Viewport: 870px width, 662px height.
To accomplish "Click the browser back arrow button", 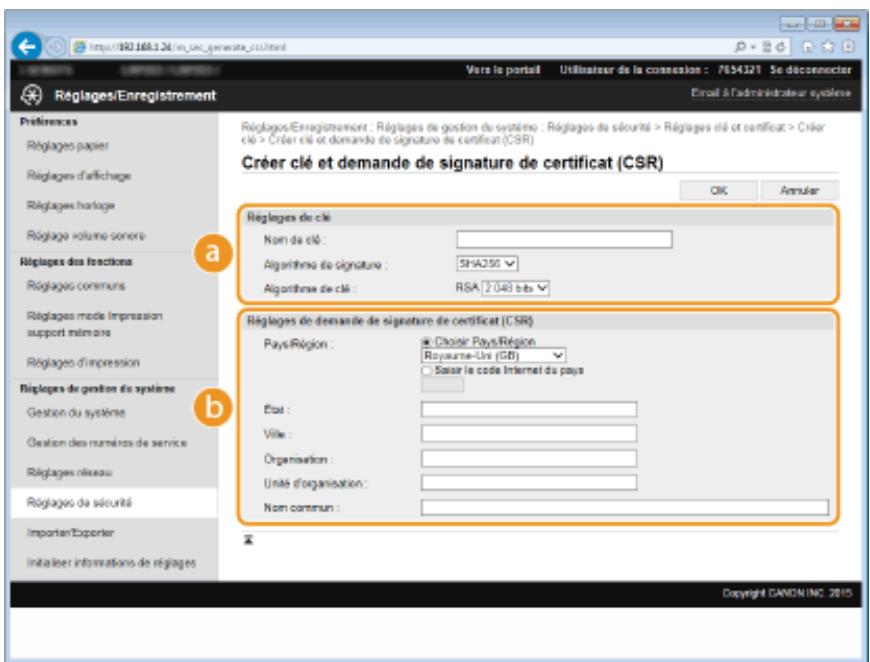I will tap(27, 47).
